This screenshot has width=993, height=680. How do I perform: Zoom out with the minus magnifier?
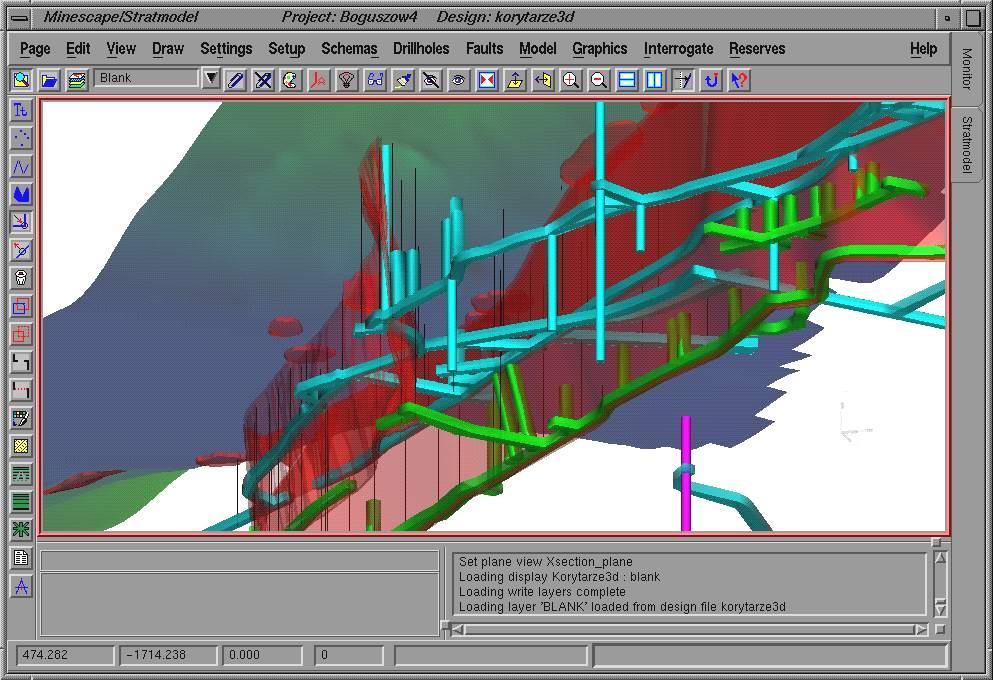tap(598, 80)
